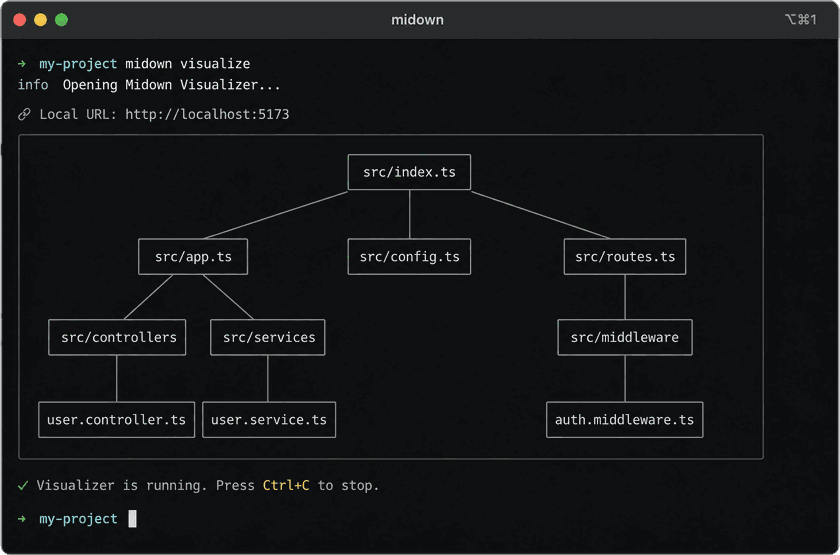Click the top prompt arrow before my-project
The image size is (840, 555).
pyautogui.click(x=22, y=64)
